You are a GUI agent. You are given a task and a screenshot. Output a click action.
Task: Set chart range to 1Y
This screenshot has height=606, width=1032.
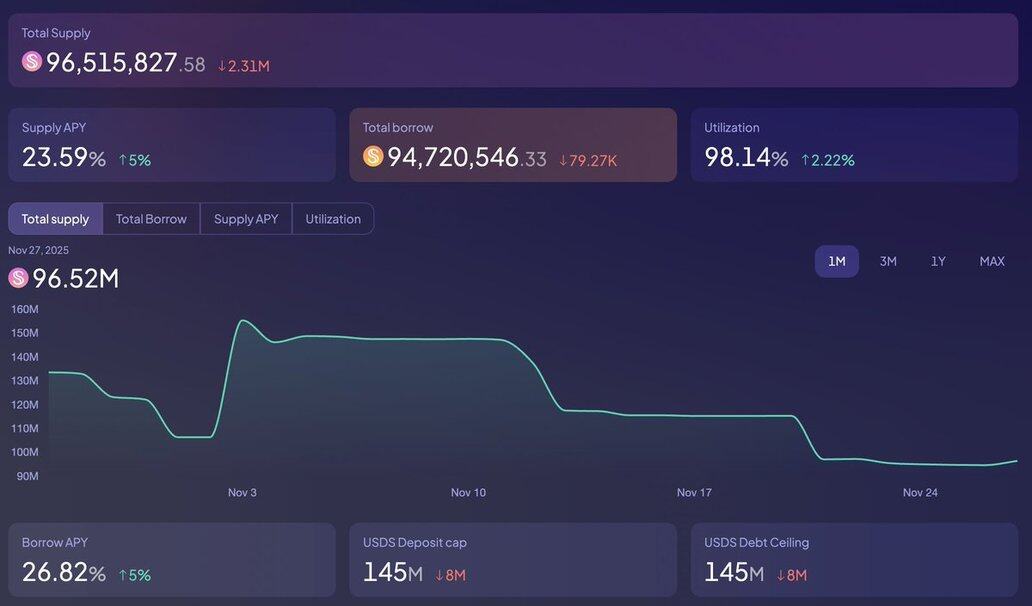point(938,261)
